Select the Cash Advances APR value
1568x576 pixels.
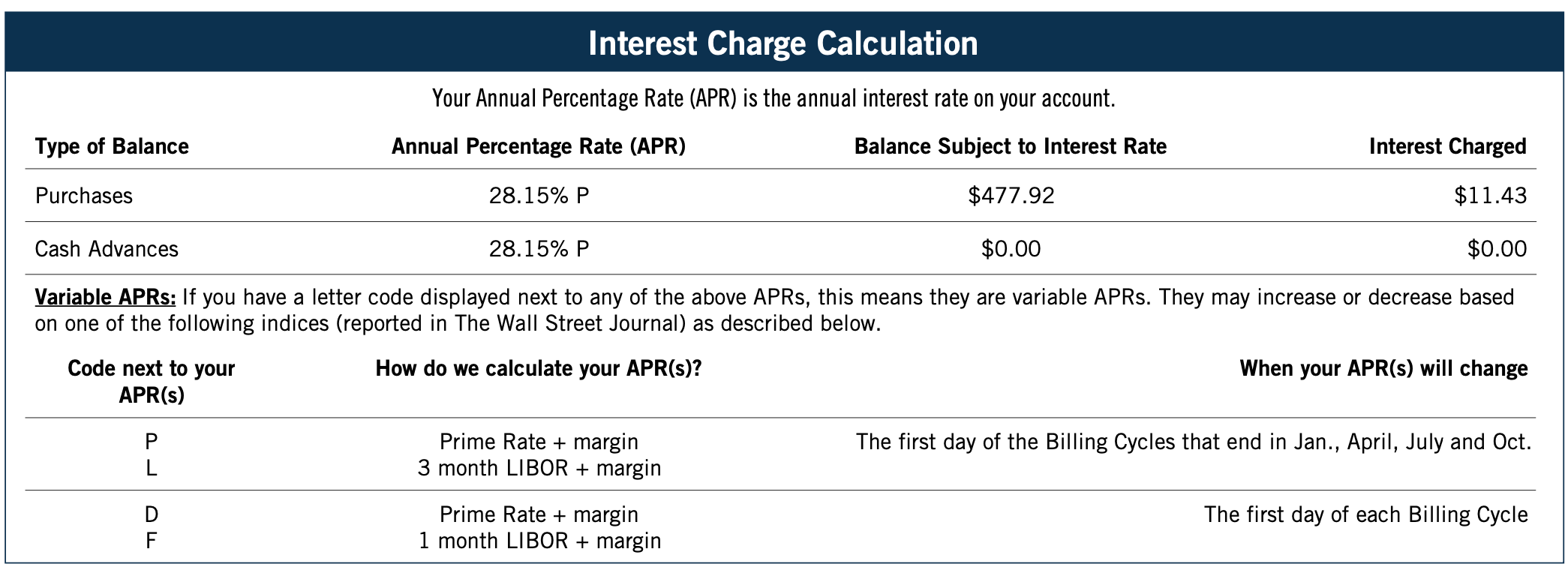[x=539, y=249]
